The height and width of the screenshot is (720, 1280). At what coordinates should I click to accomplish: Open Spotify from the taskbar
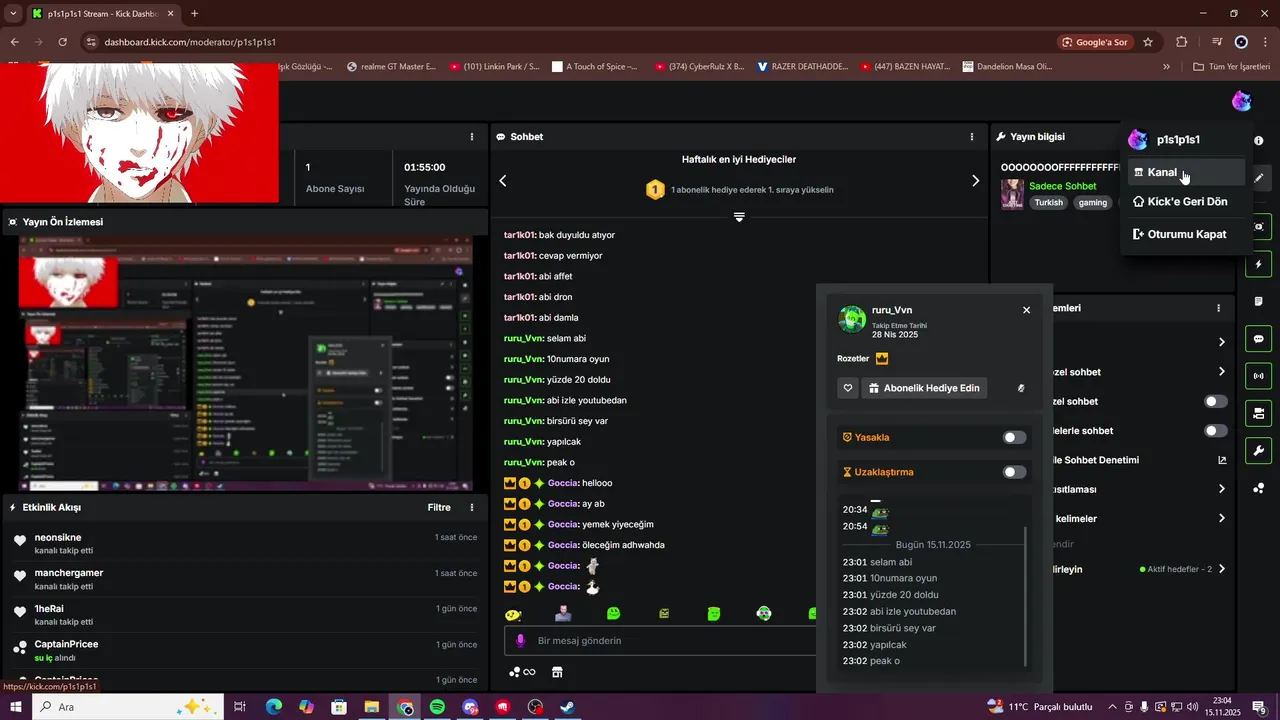click(x=438, y=707)
